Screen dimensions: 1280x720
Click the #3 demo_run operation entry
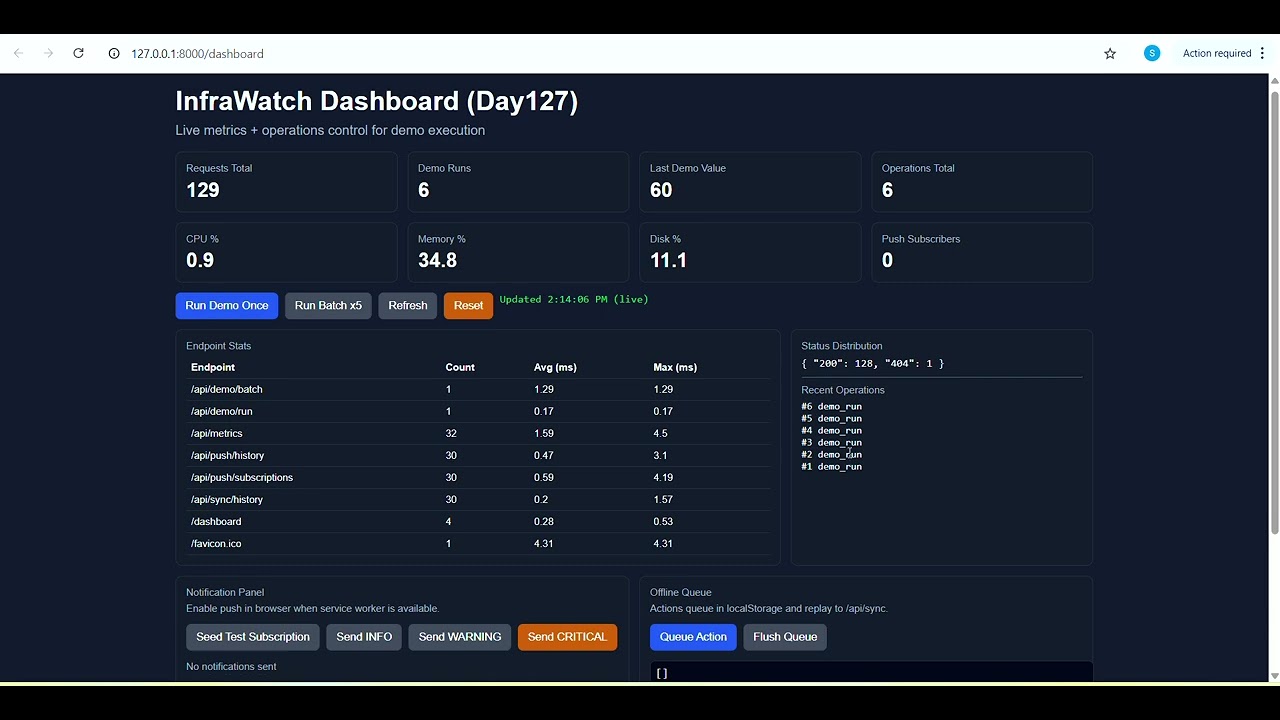click(x=831, y=443)
